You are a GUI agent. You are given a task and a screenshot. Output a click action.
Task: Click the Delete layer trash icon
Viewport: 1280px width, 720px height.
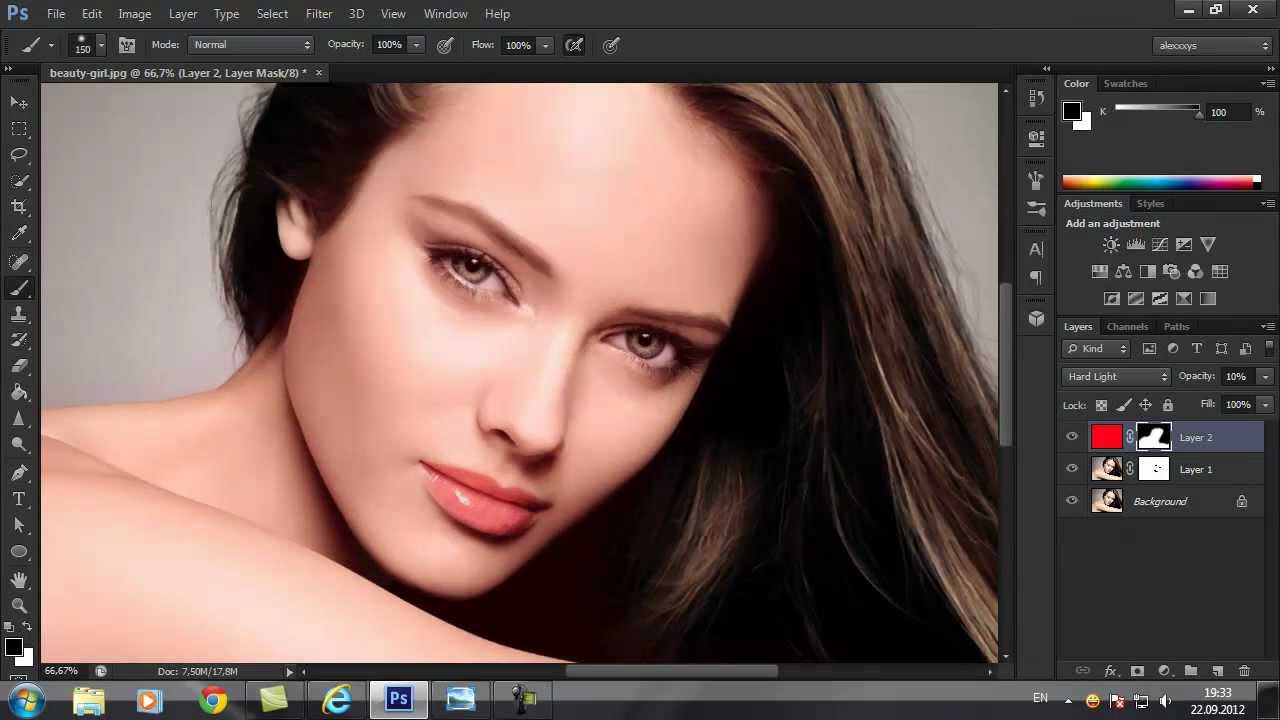click(1244, 671)
